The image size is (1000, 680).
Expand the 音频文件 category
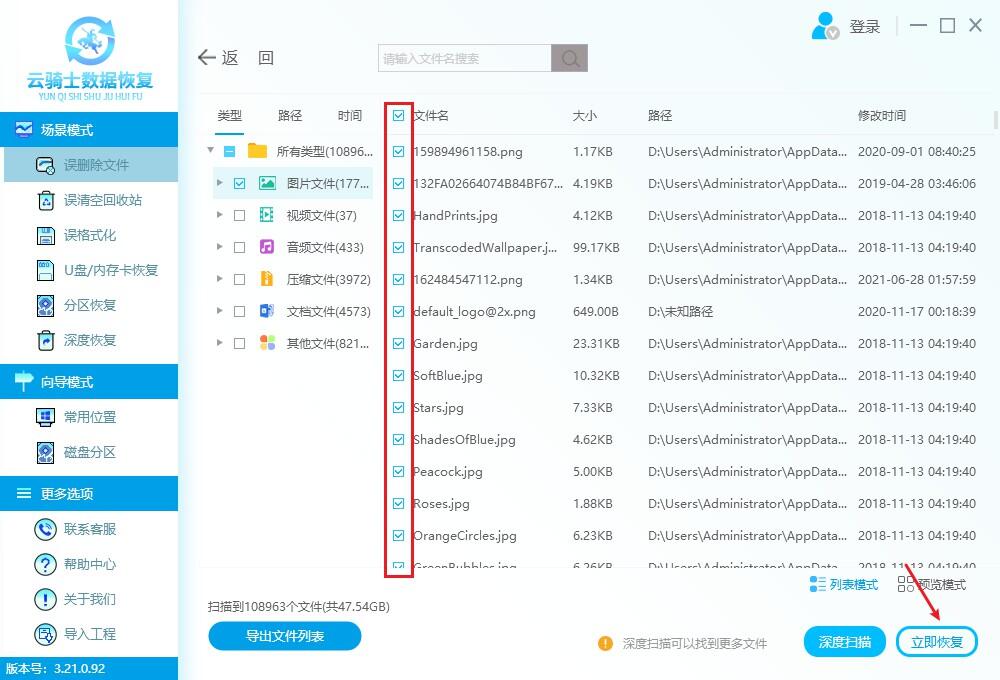(x=219, y=247)
